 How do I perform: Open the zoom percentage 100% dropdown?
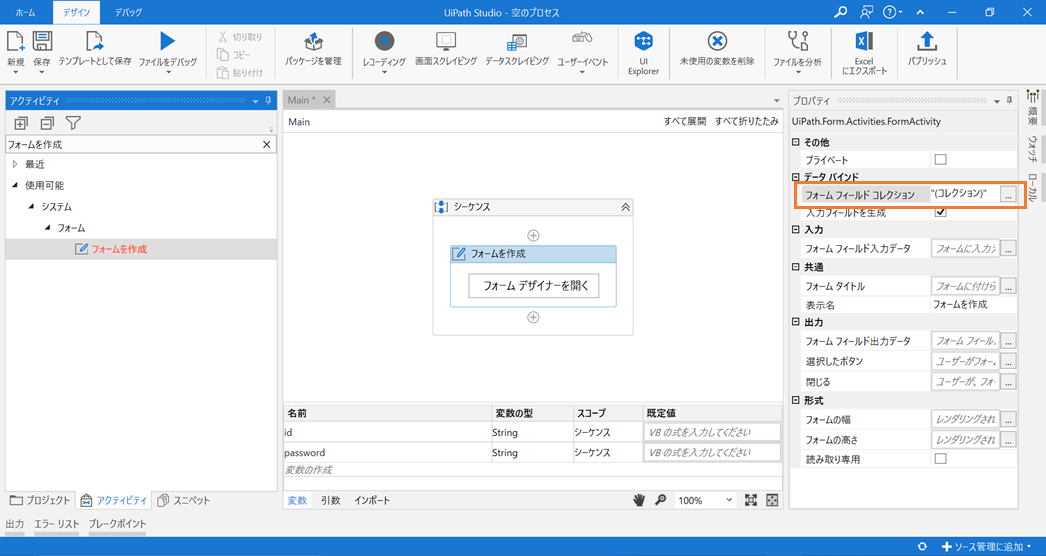pyautogui.click(x=728, y=500)
